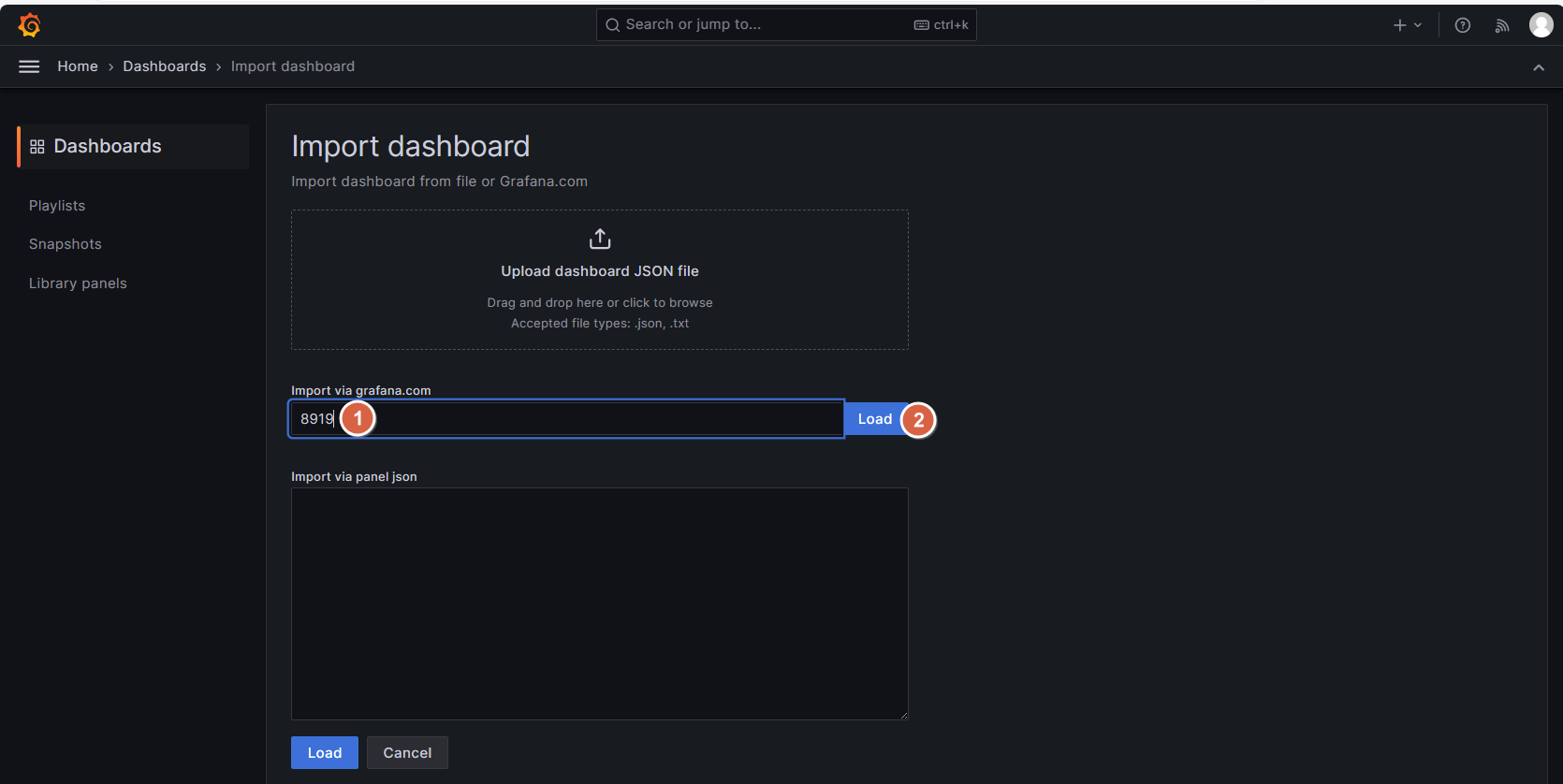The height and width of the screenshot is (784, 1563).
Task: Click the Dashboards grid icon in sidebar
Action: pyautogui.click(x=37, y=147)
